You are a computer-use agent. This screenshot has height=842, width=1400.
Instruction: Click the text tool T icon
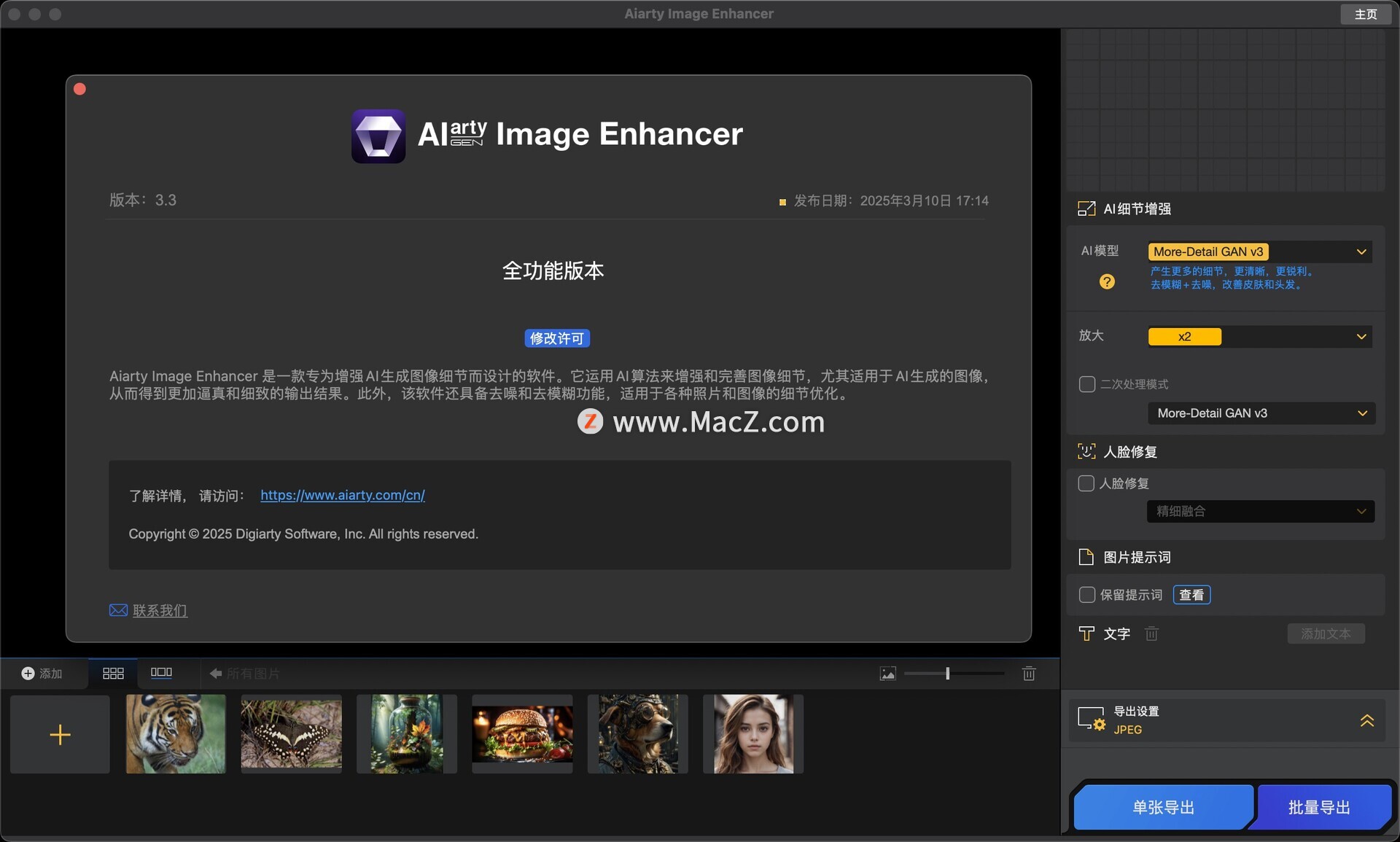coord(1086,634)
